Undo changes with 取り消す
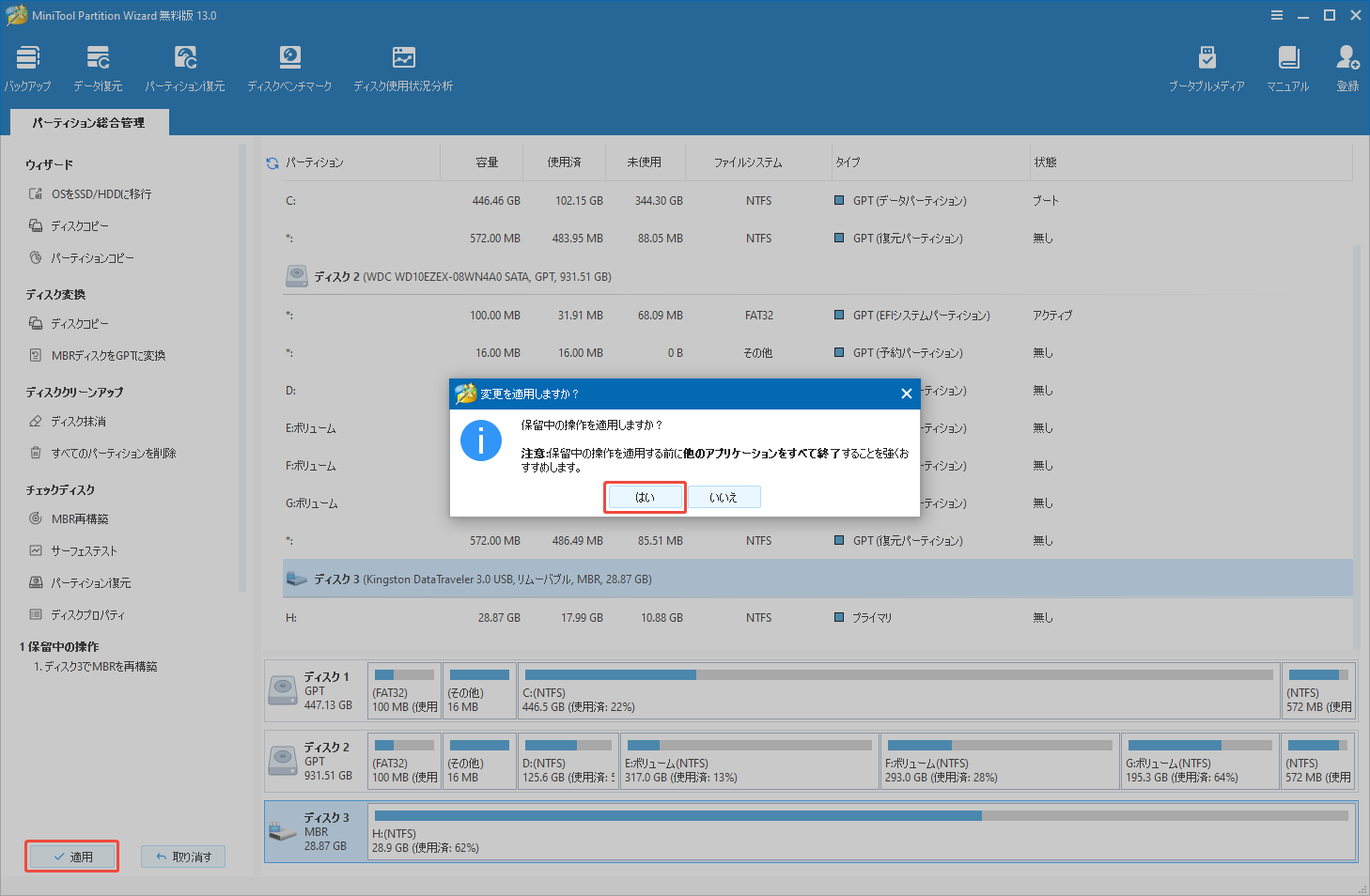This screenshot has height=896, width=1370. click(182, 856)
